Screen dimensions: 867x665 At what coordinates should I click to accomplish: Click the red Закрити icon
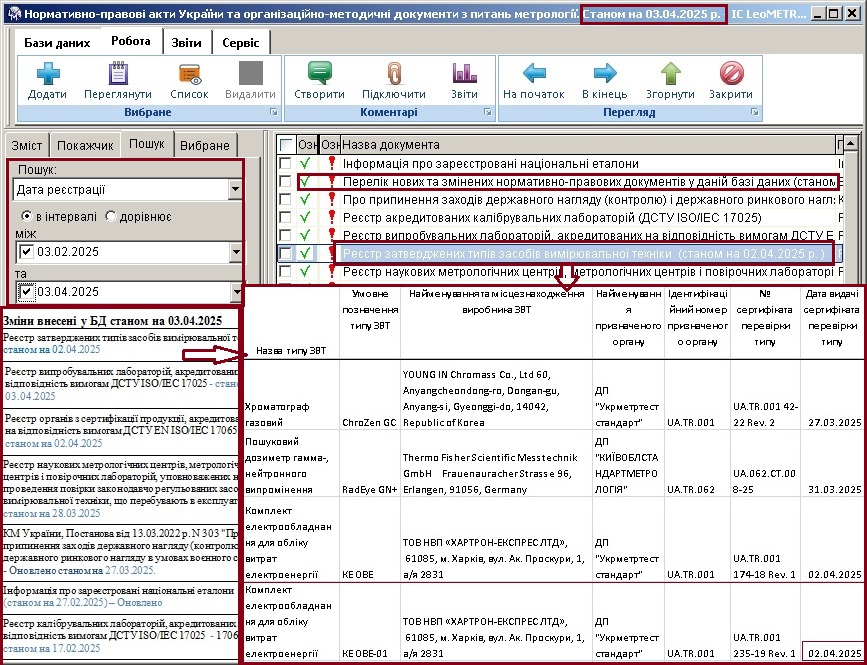coord(731,75)
